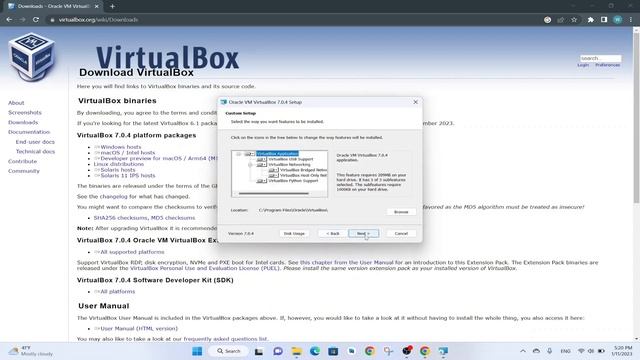Open install-option dropdown for VirtualBox USB Support
Image resolution: width=640 pixels, height=360 pixels.
tap(261, 159)
